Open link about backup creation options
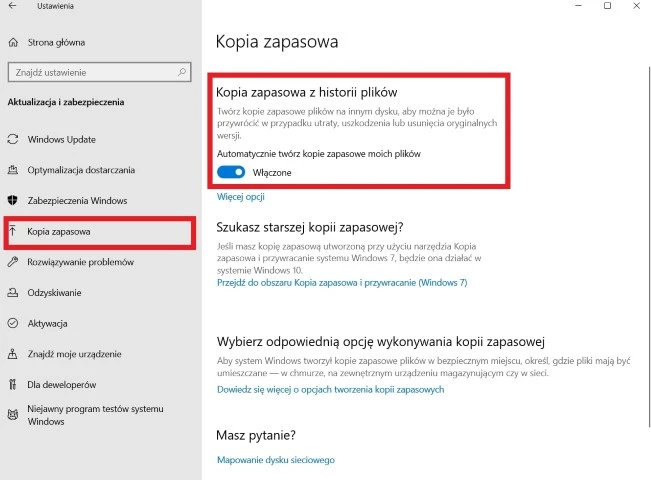Viewport: 651px width, 480px height. tap(330, 390)
